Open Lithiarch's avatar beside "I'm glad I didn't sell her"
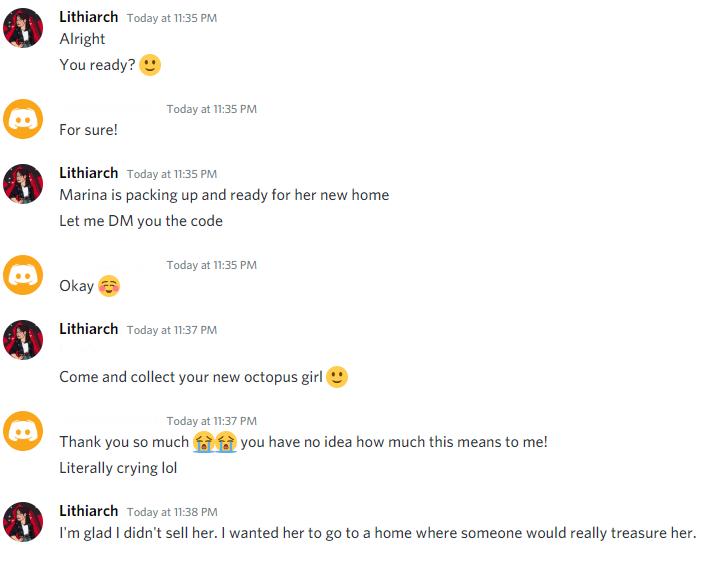The width and height of the screenshot is (725, 566). point(23,522)
